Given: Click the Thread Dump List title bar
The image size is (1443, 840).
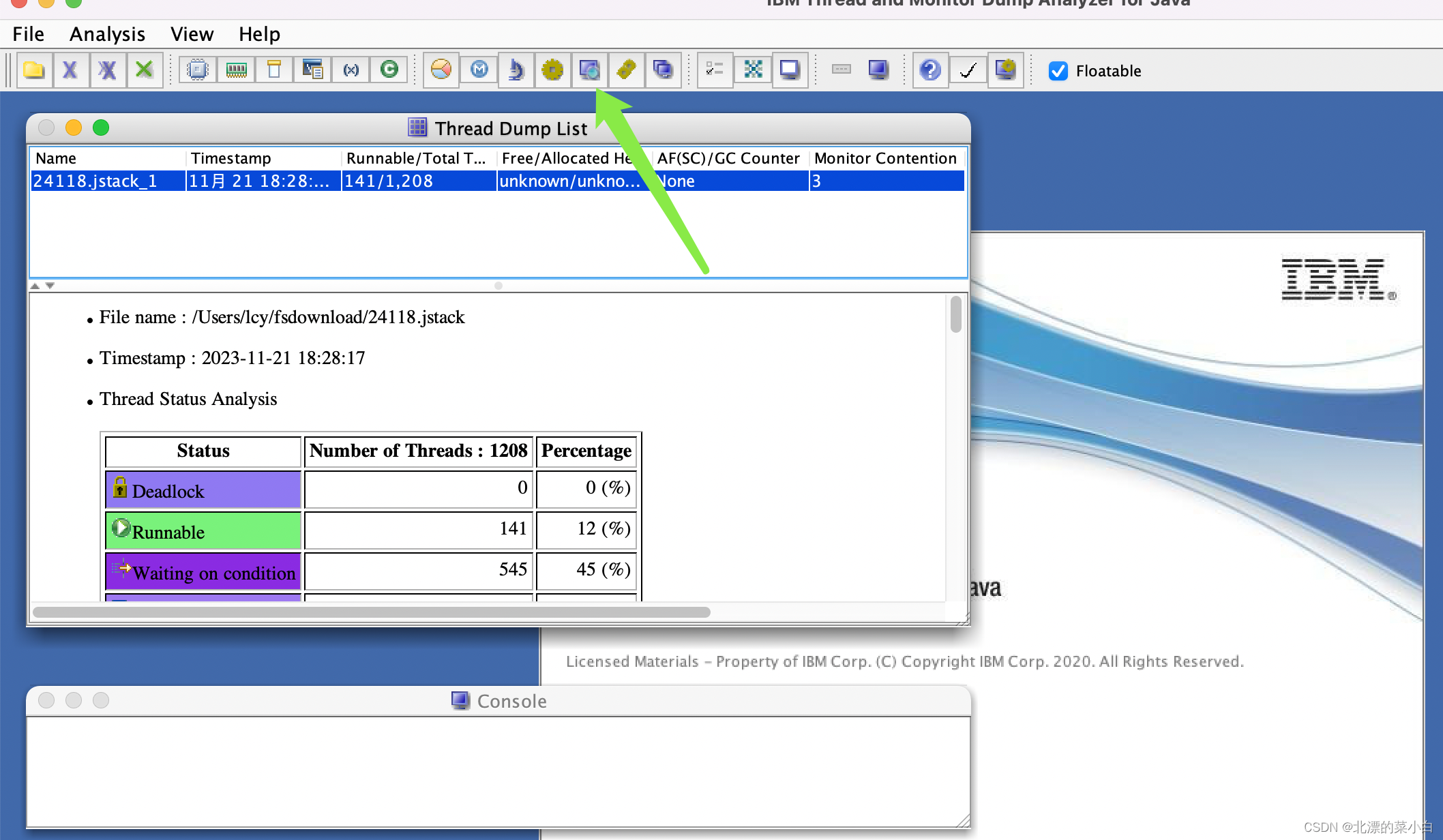Looking at the screenshot, I should [x=499, y=128].
